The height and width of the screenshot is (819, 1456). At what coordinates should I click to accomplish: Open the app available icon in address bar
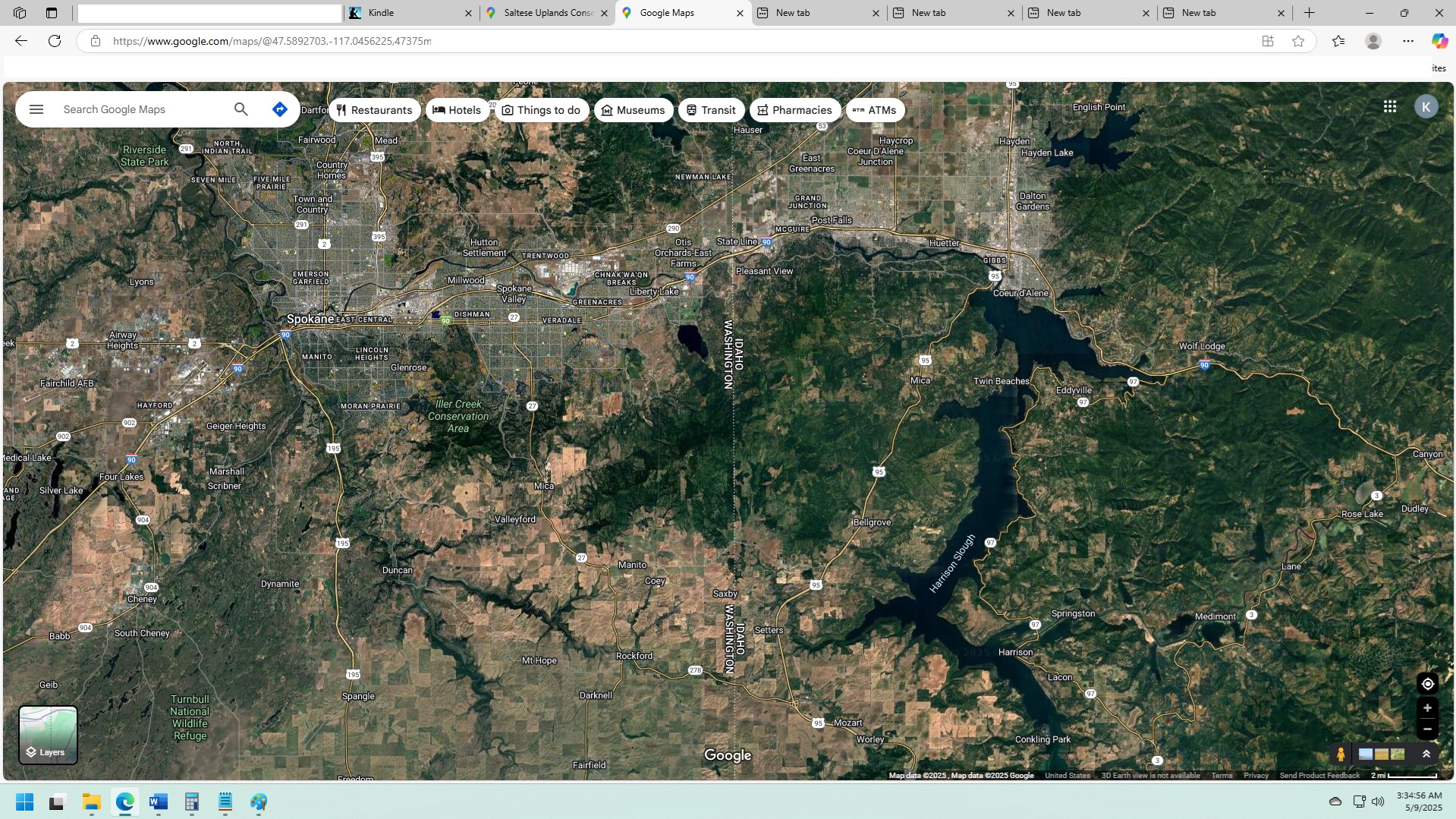pos(1268,41)
